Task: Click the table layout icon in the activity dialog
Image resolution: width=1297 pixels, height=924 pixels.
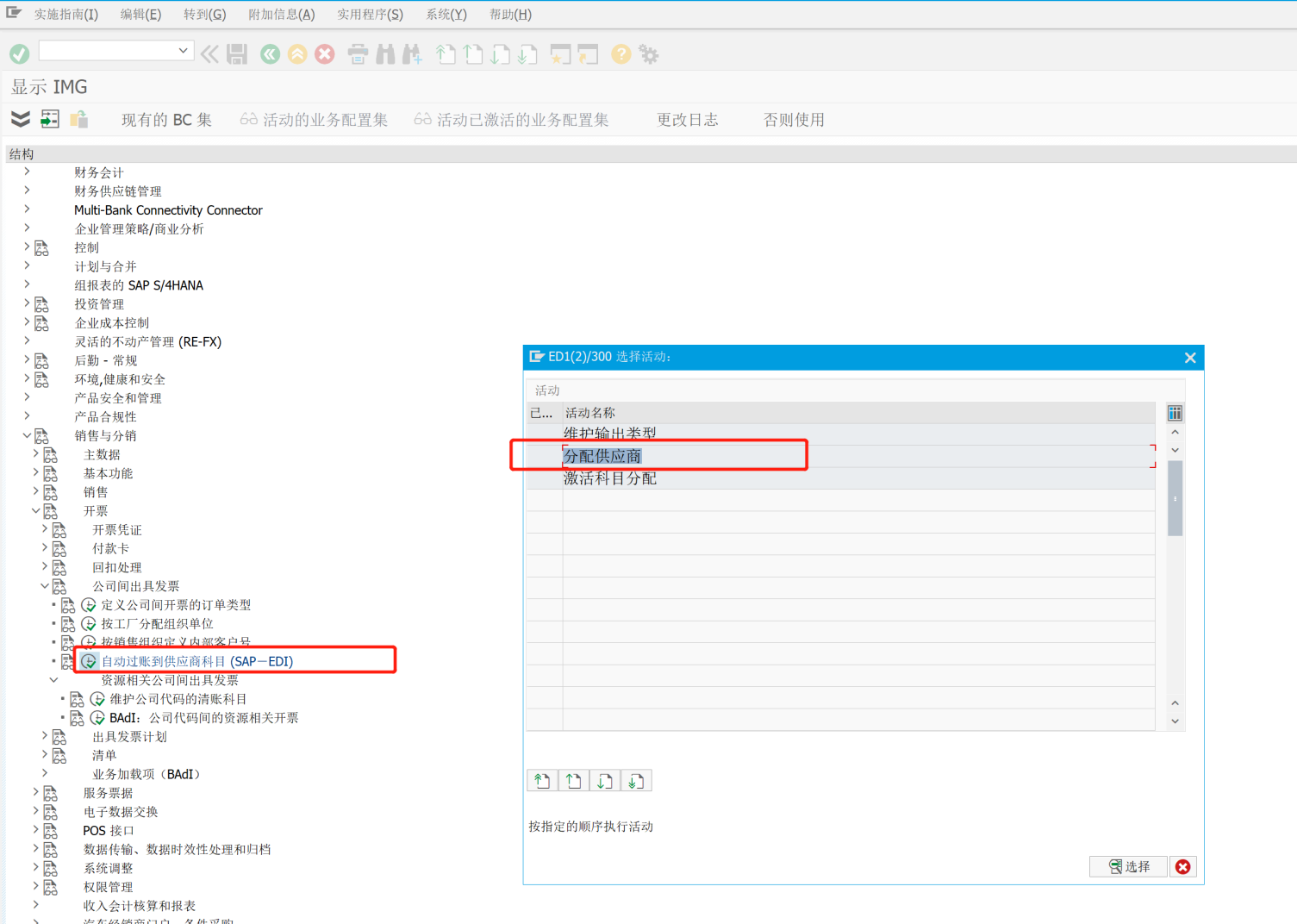Action: [x=1175, y=412]
